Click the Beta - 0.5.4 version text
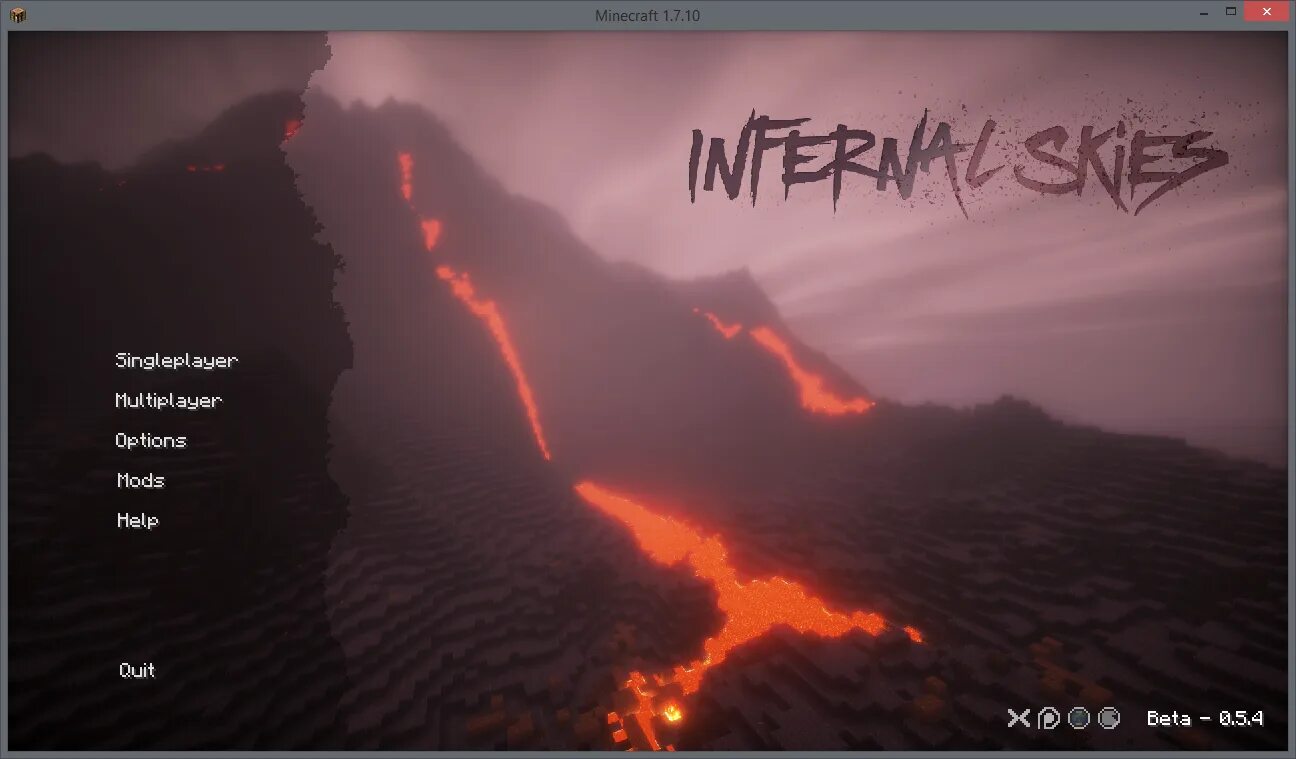 (1205, 718)
